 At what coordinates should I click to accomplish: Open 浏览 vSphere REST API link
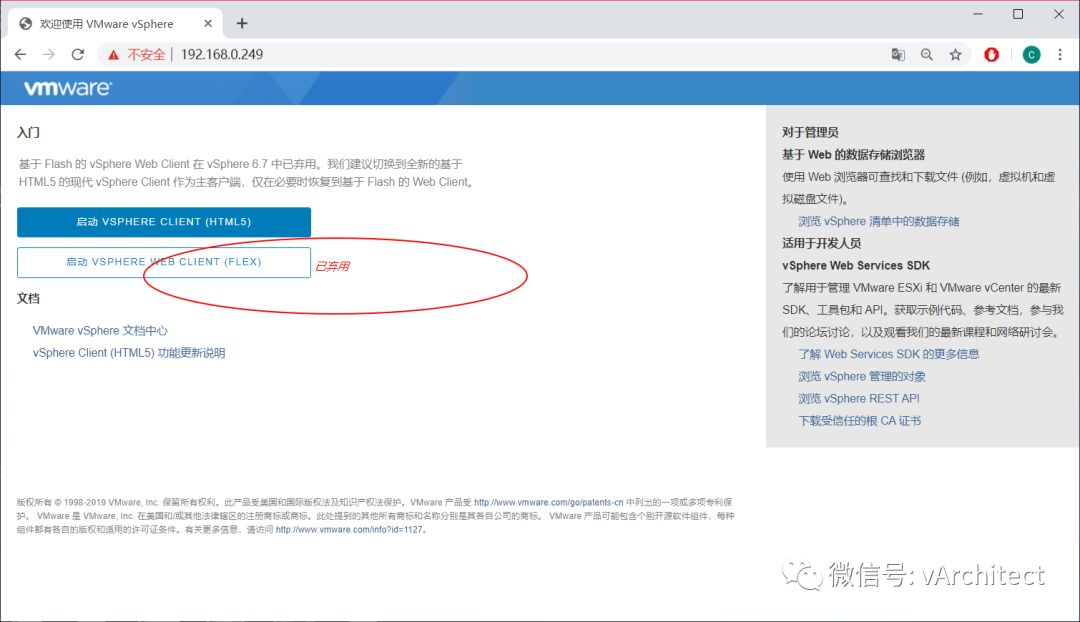[858, 398]
